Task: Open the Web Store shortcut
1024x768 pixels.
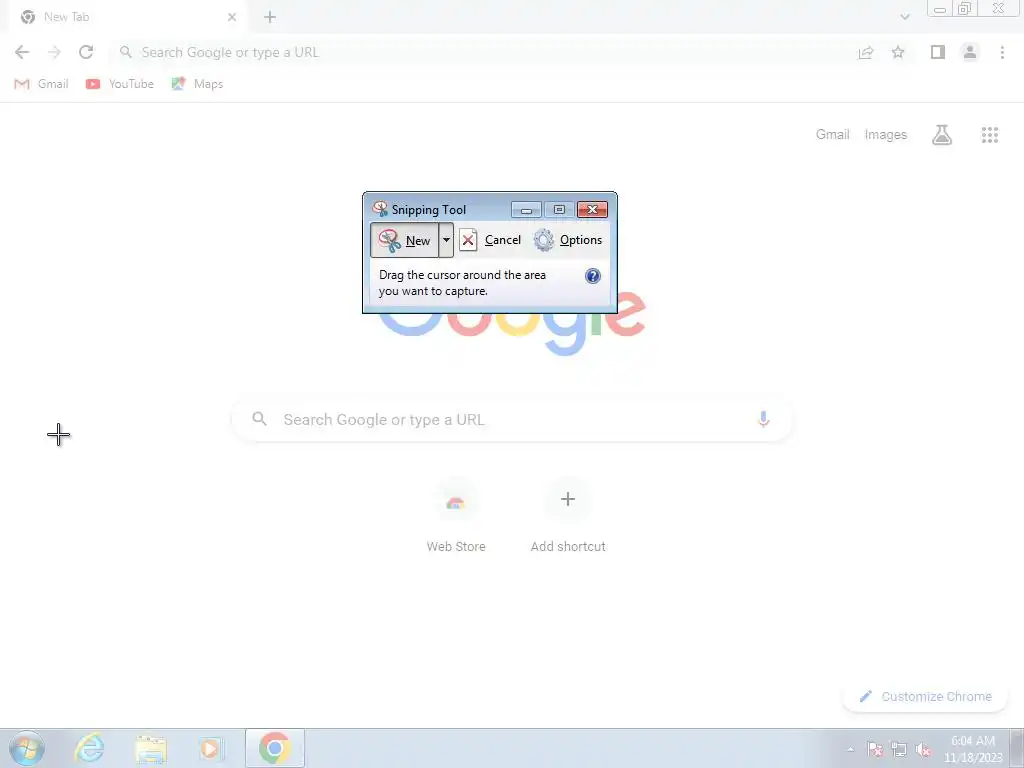Action: pyautogui.click(x=456, y=517)
